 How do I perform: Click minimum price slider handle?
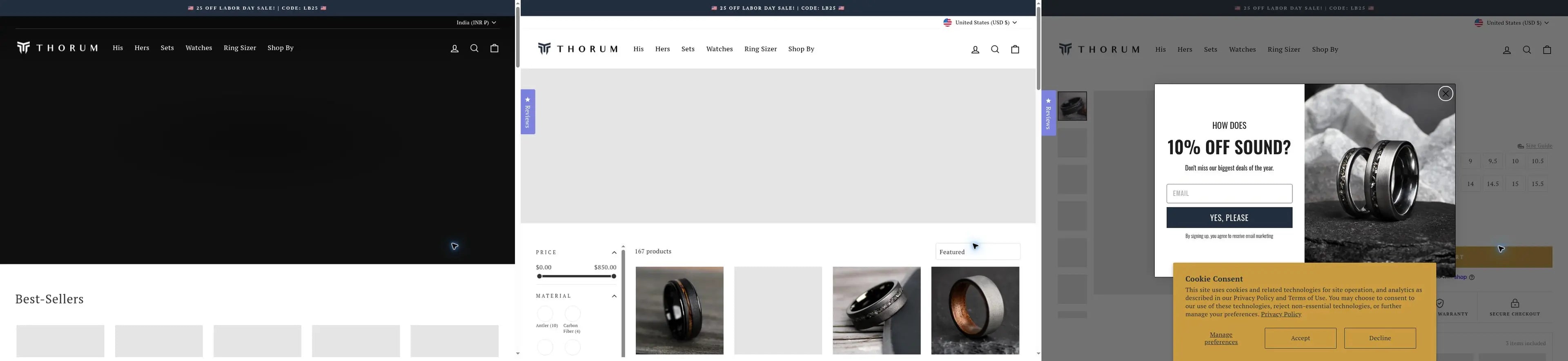tap(539, 277)
